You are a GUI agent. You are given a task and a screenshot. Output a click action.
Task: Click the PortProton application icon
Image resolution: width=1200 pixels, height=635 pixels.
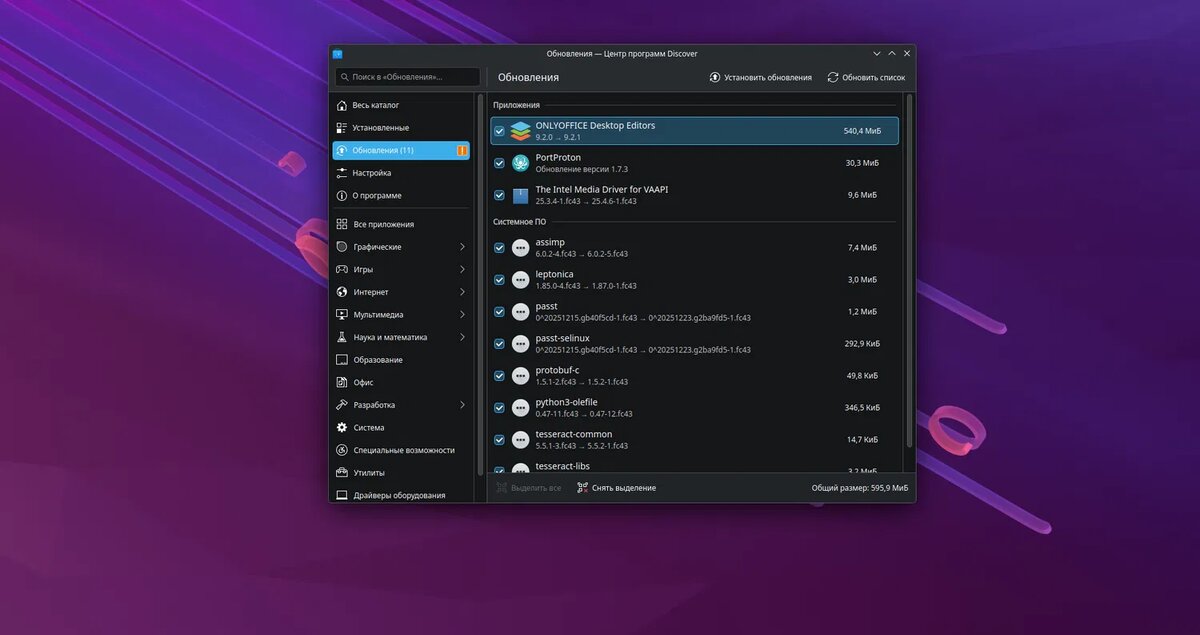pos(519,163)
